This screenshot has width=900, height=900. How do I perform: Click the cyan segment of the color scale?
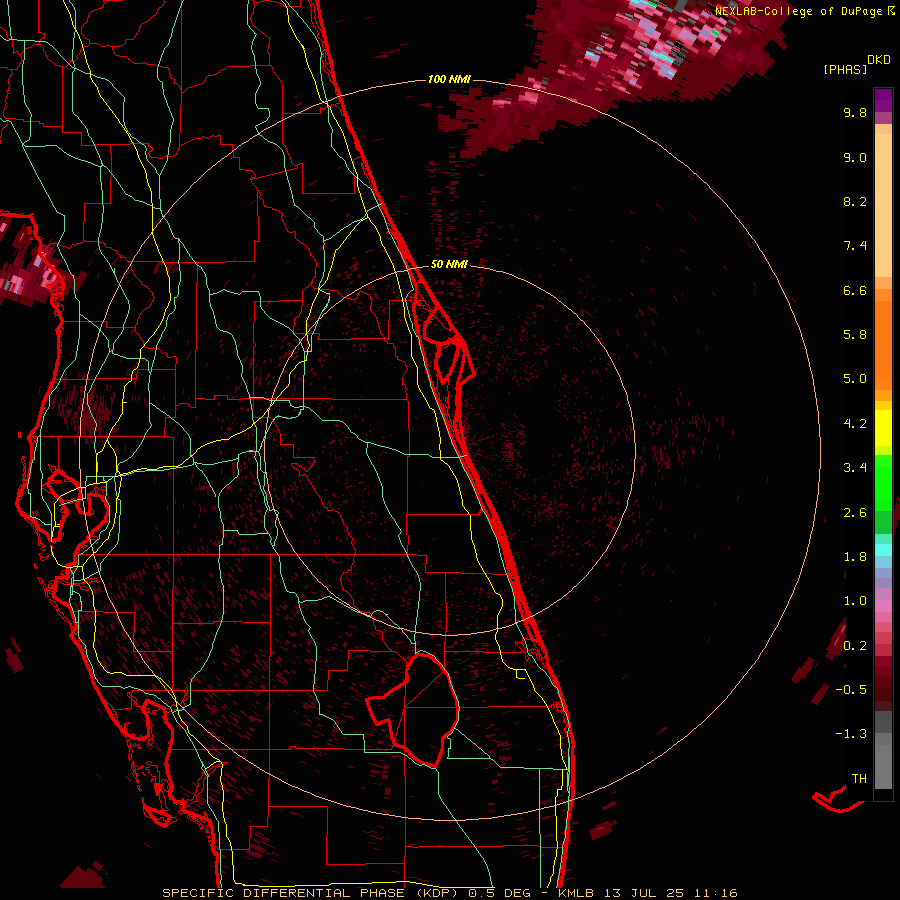pyautogui.click(x=883, y=550)
